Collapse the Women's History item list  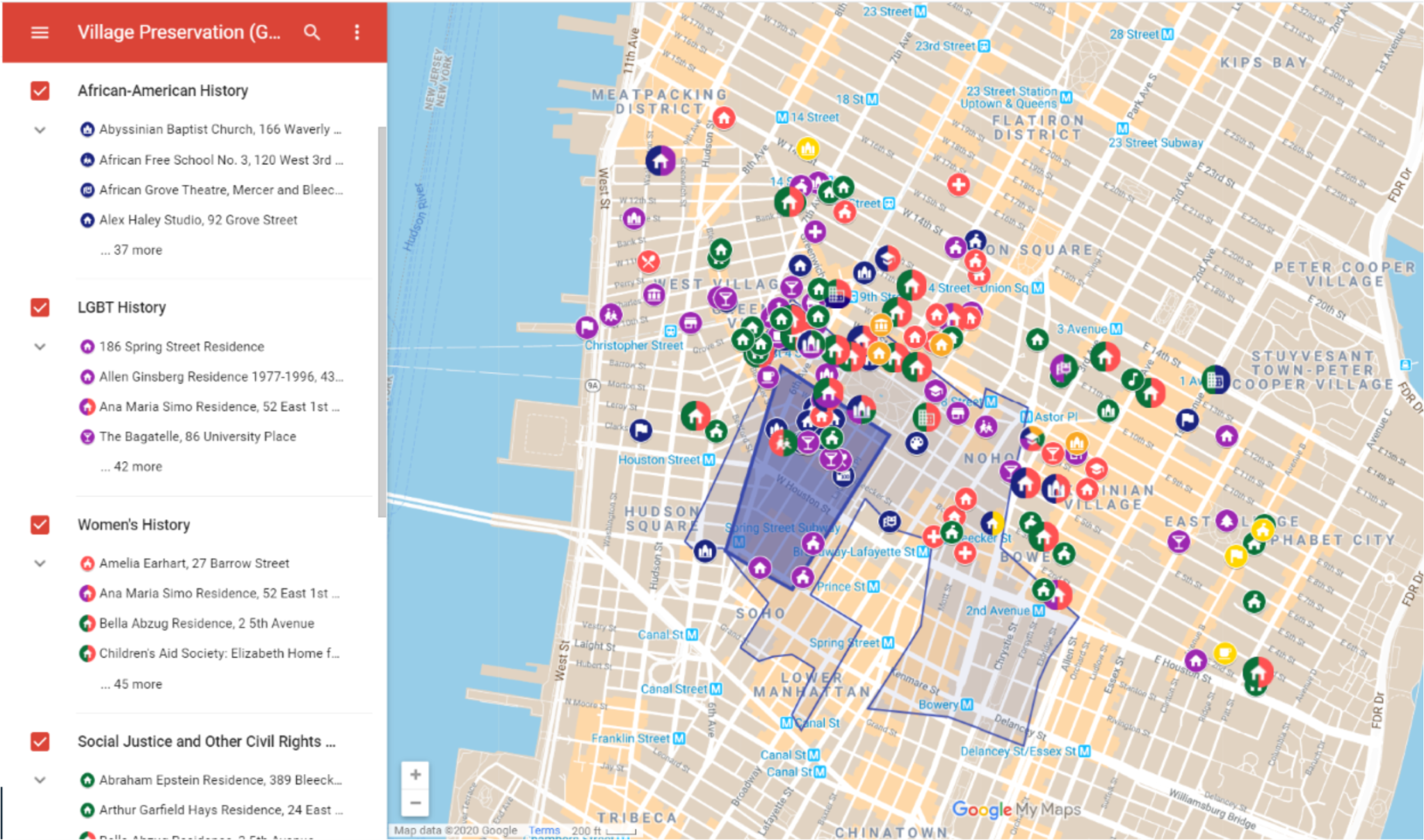coord(40,564)
